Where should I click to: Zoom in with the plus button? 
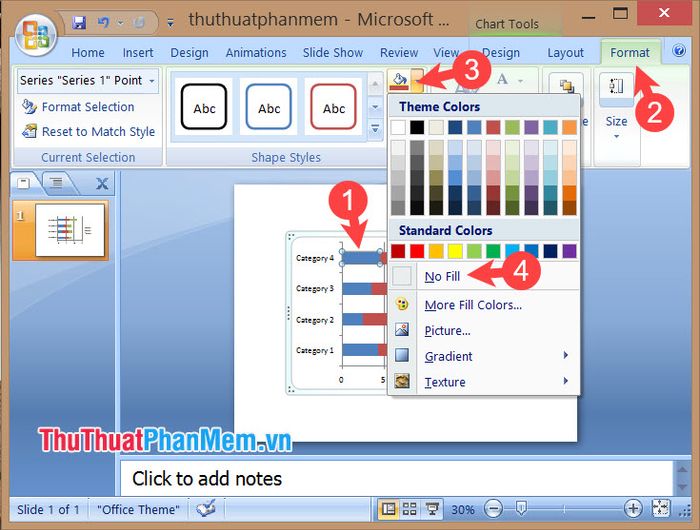tap(633, 509)
